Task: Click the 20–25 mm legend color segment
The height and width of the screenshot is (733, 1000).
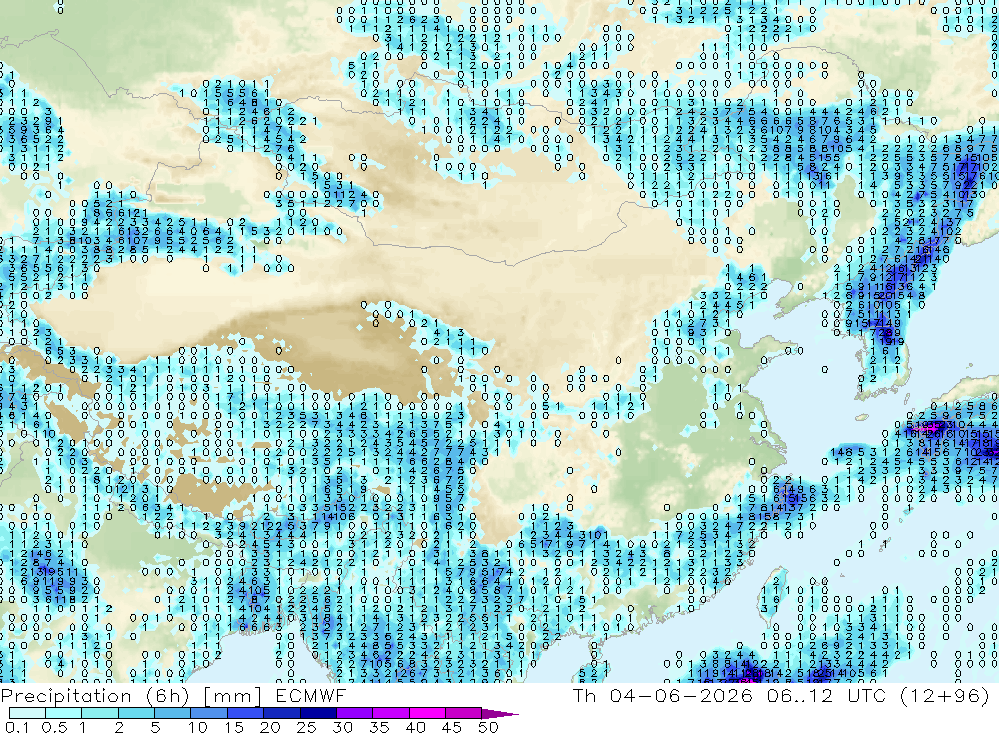Action: tap(281, 713)
